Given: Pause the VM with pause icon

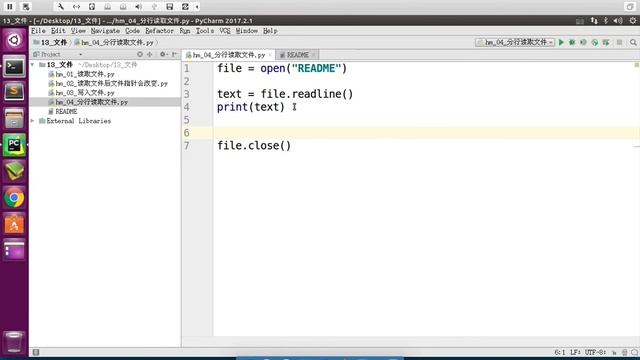Looking at the screenshot, I should point(10,7).
